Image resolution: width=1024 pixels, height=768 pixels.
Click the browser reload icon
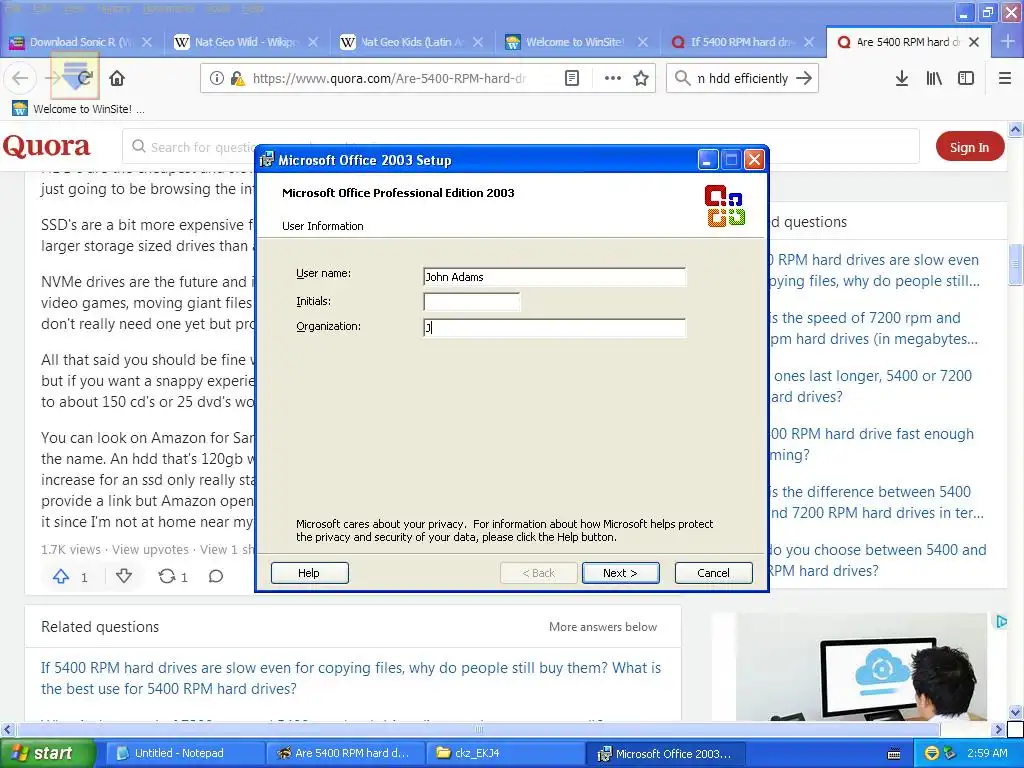(x=85, y=78)
